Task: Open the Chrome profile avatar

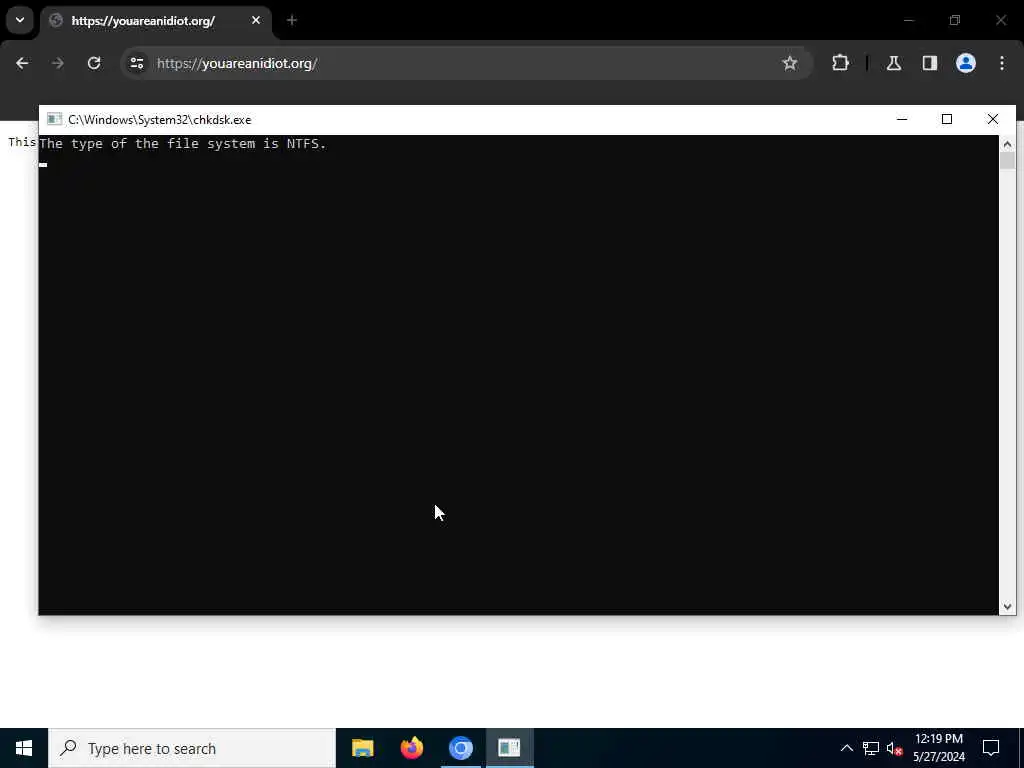Action: point(965,63)
